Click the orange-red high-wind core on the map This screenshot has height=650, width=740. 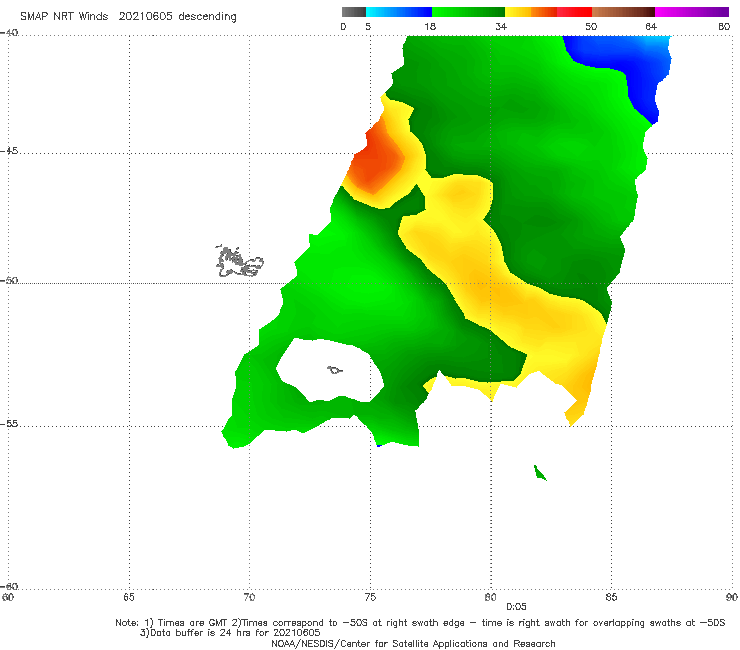click(x=378, y=160)
